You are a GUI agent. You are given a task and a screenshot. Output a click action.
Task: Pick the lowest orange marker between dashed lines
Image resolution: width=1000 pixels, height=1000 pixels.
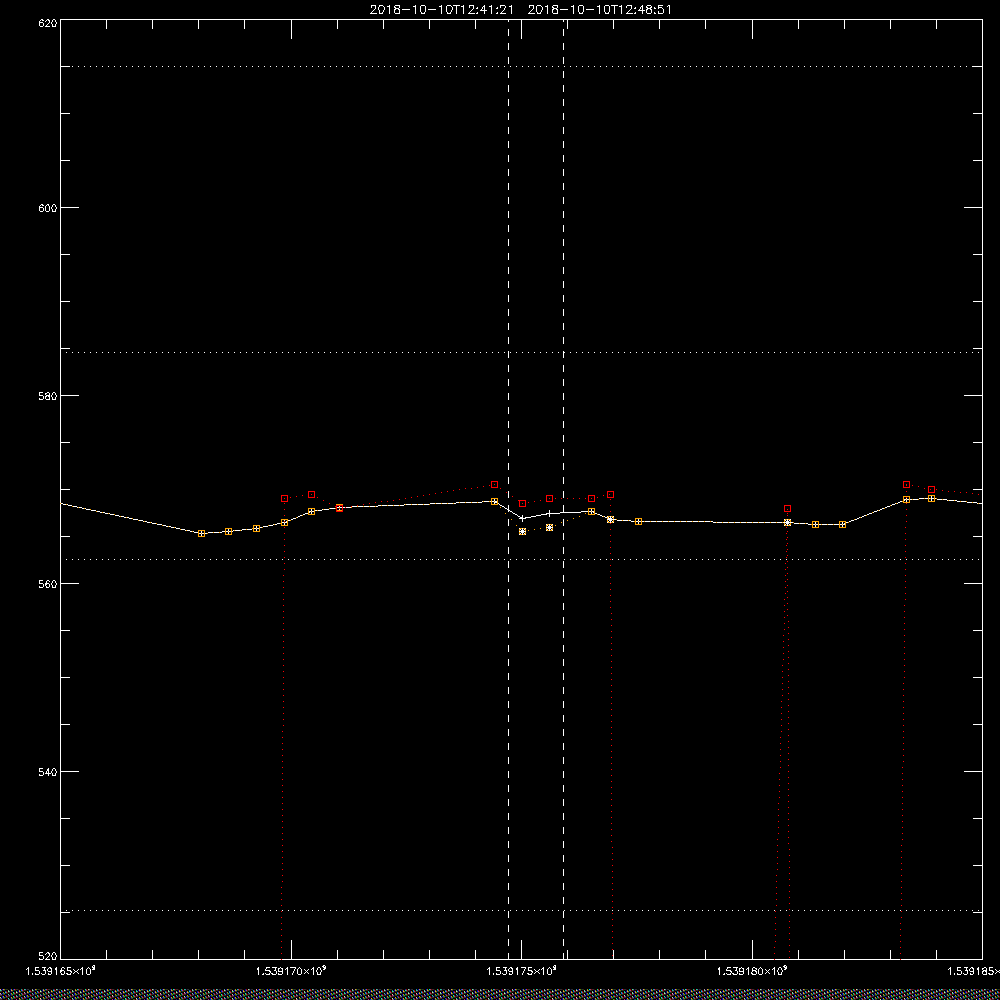(x=522, y=531)
